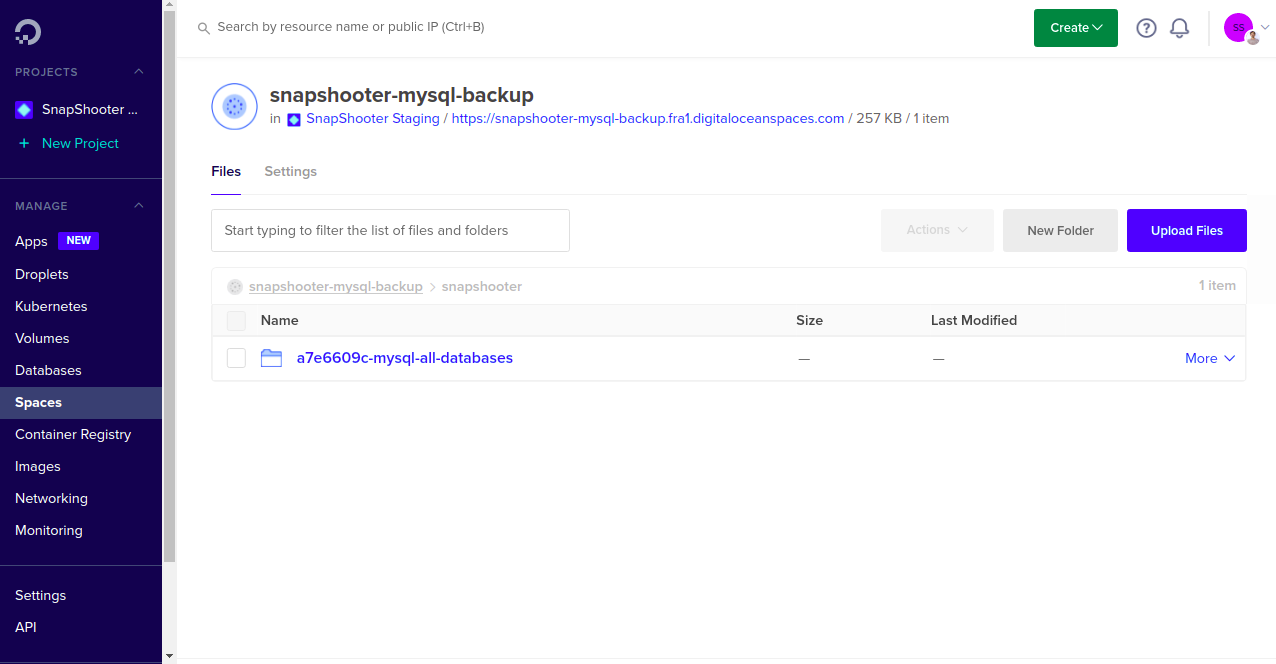The width and height of the screenshot is (1276, 664).
Task: Click the Name column header
Action: tap(280, 320)
